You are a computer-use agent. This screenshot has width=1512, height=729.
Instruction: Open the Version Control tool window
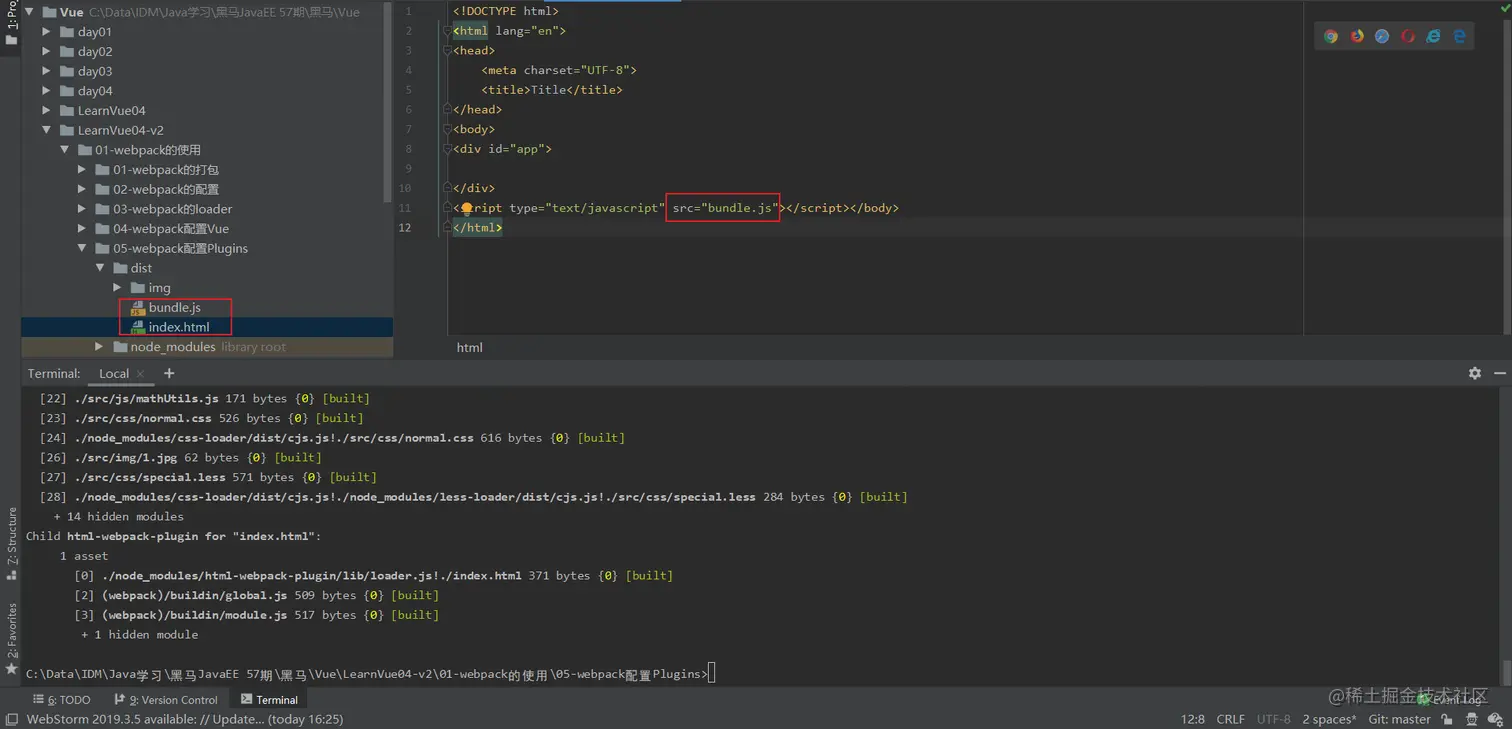(166, 700)
